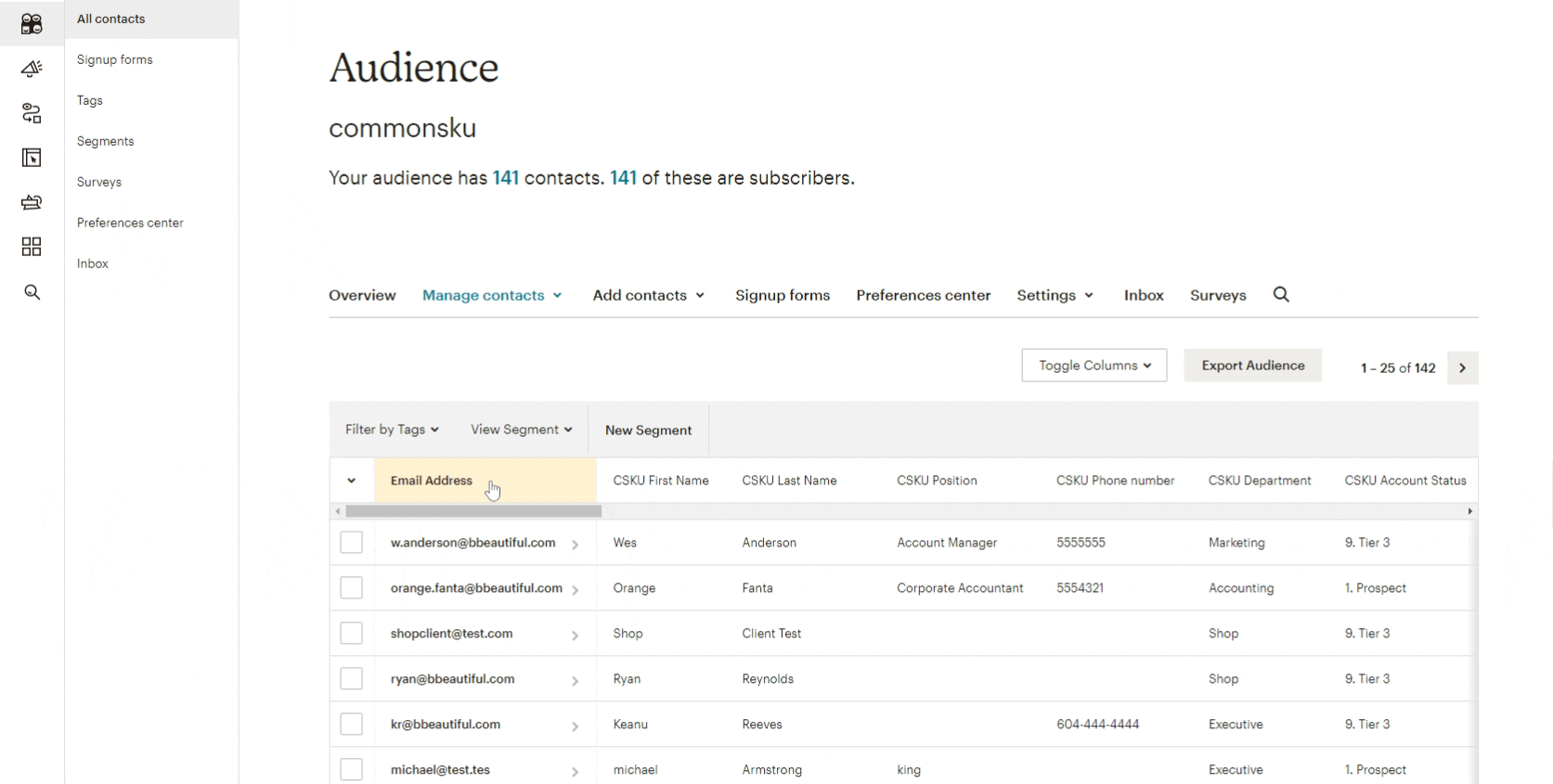Viewport: 1553px width, 784px height.
Task: Click the phone number 604-444-4444
Action: [1097, 725]
